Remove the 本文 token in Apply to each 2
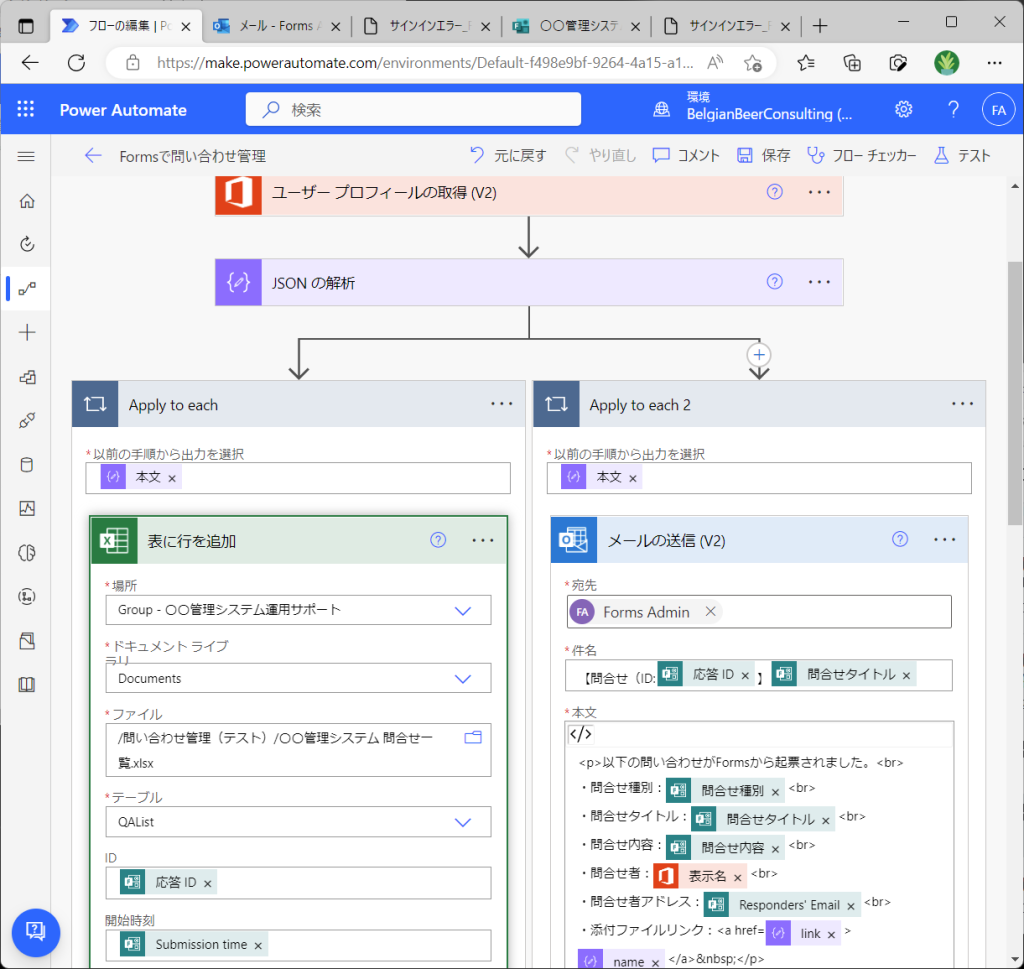Screen dimensions: 1024x969 click(632, 478)
